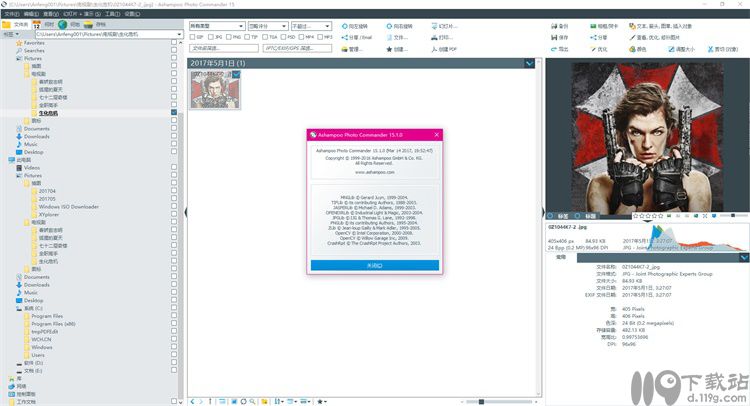Open the manage (管理) toolbar icon
This screenshot has width=750, height=406.
[x=344, y=49]
